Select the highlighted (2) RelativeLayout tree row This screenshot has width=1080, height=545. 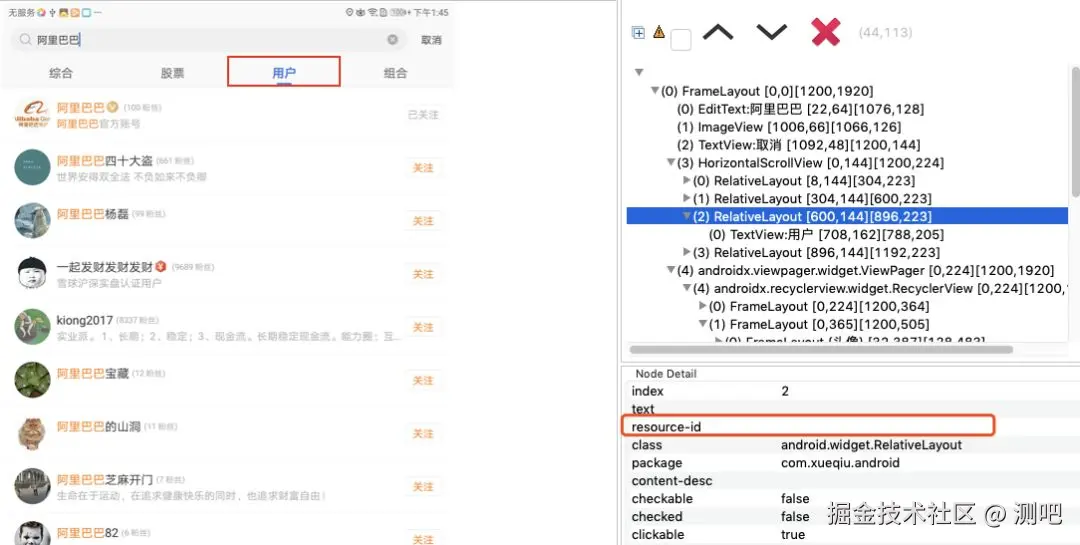pyautogui.click(x=847, y=216)
